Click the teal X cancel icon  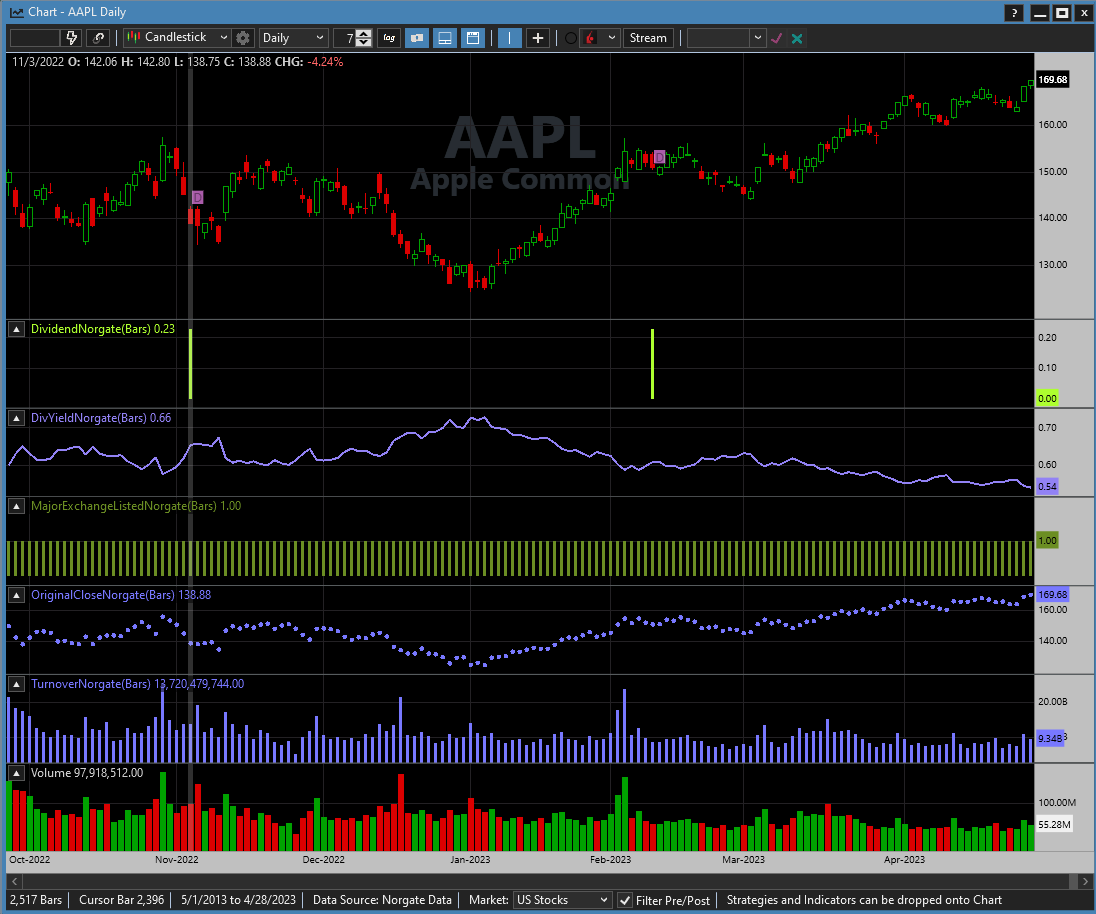click(x=797, y=38)
